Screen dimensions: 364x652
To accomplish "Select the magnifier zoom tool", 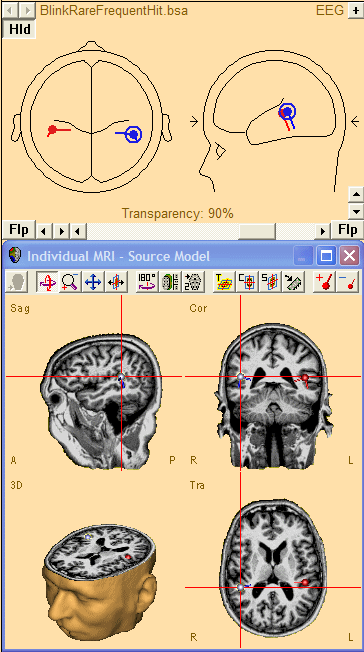I will point(69,282).
